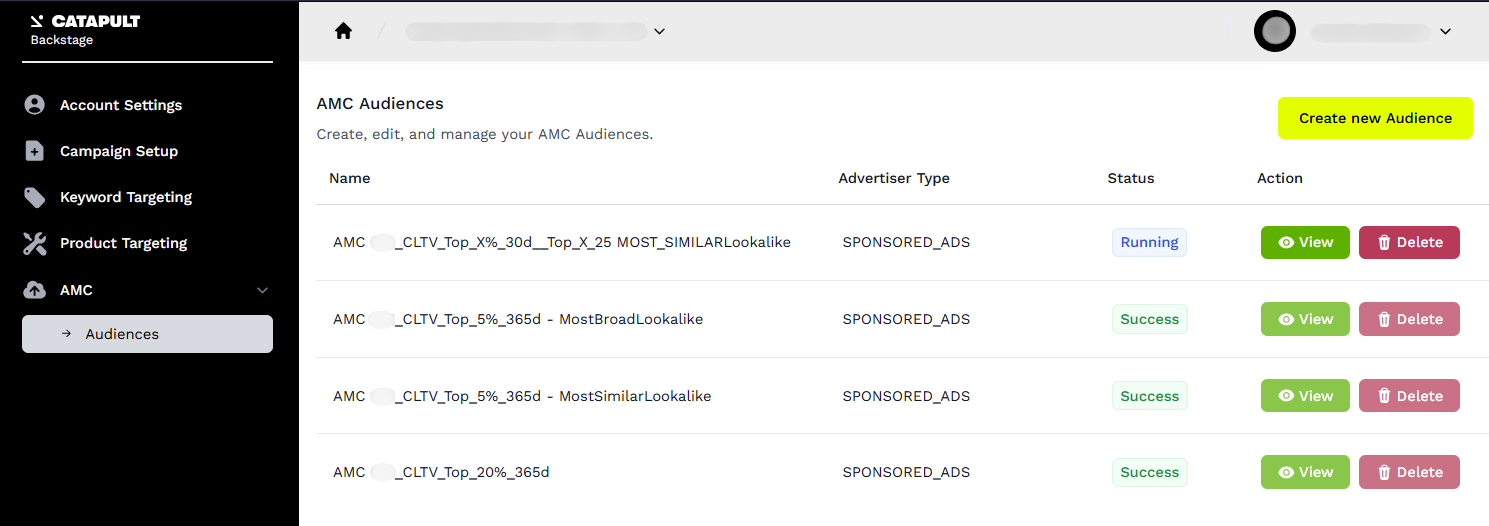Click the Campaign Setup document icon

35,151
